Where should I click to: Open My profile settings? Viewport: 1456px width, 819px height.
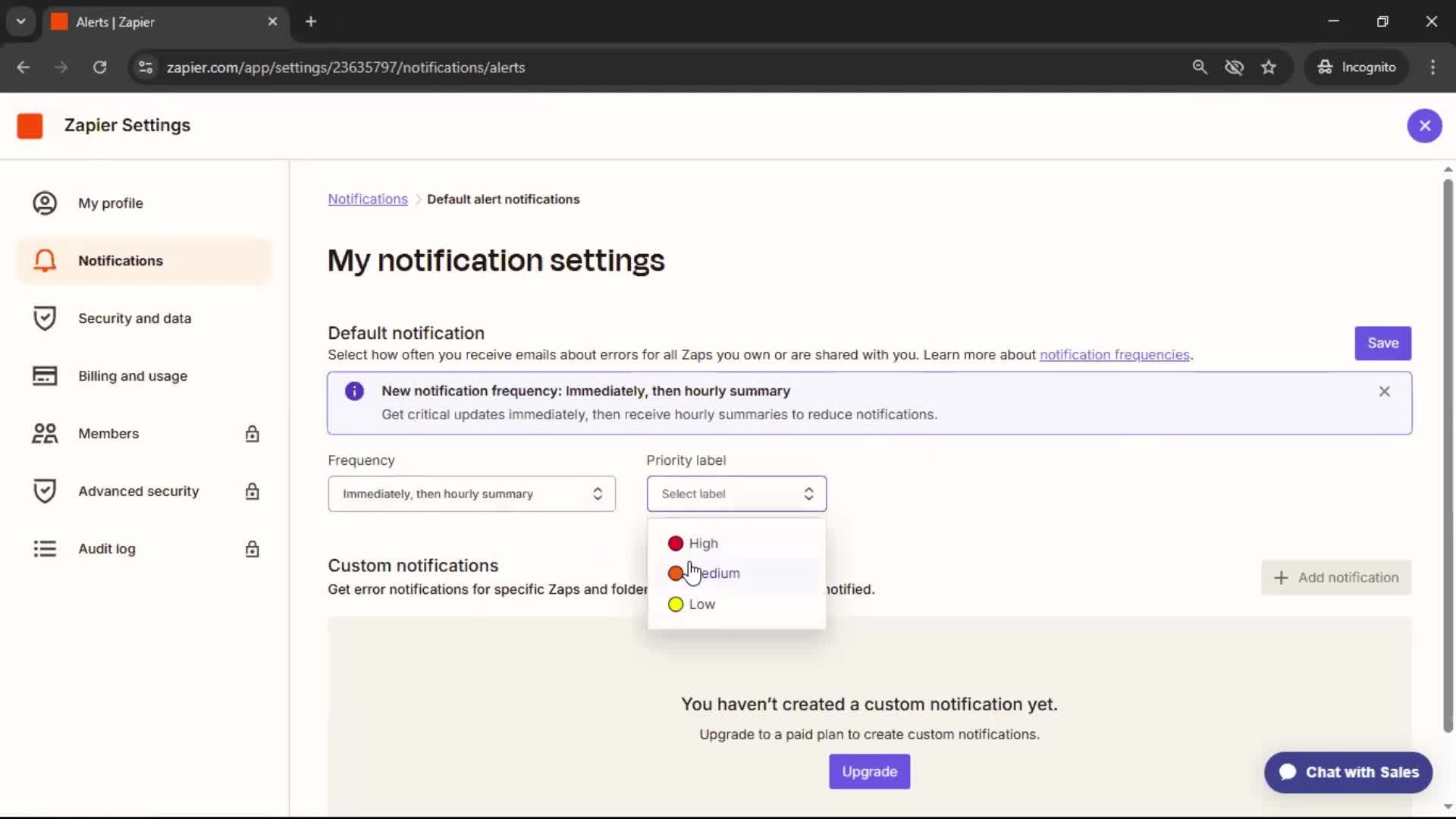tap(144, 203)
